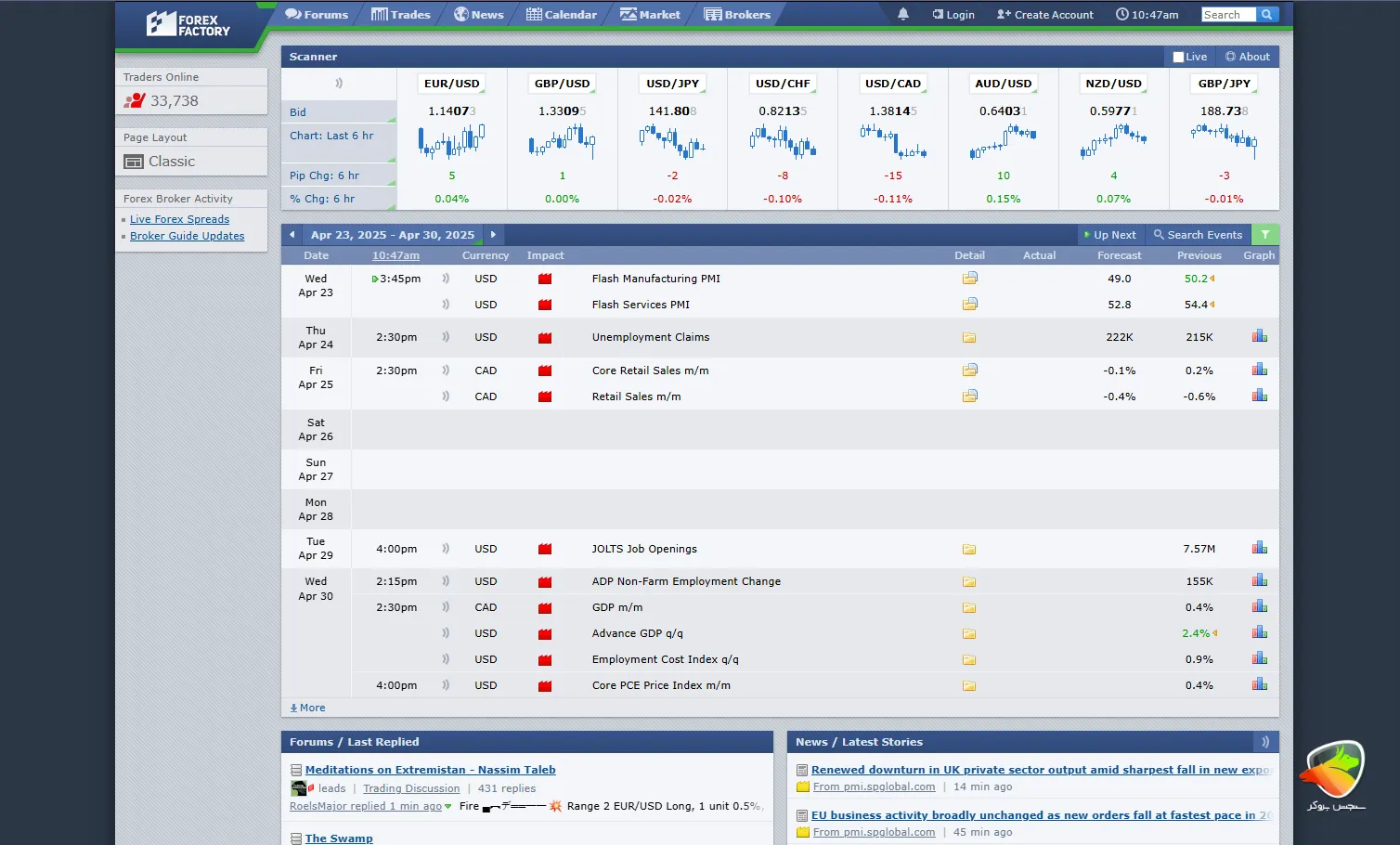Click the search magnifier button
1400x845 pixels.
[1267, 14]
